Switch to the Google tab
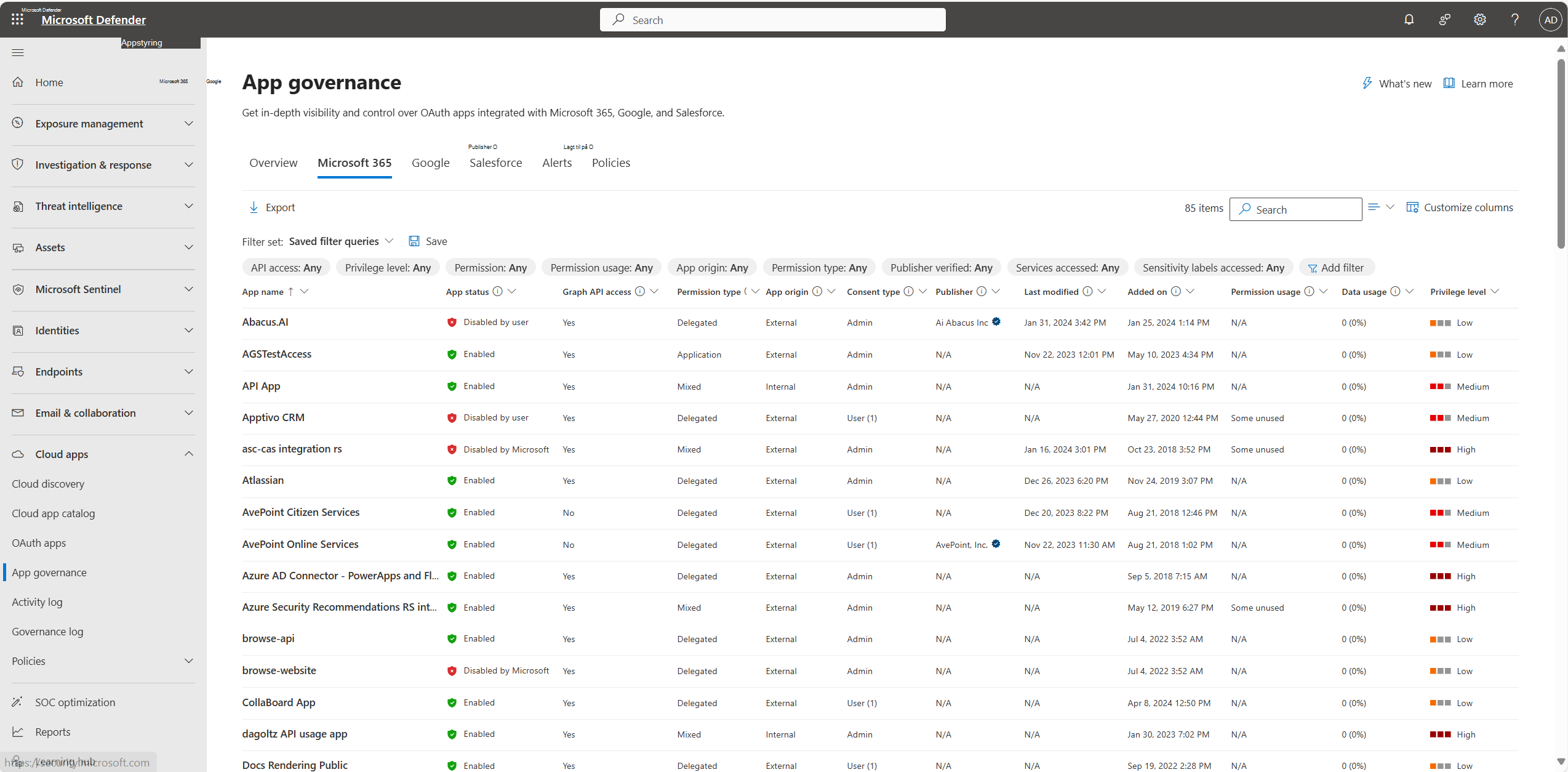The width and height of the screenshot is (1568, 772). pos(431,162)
